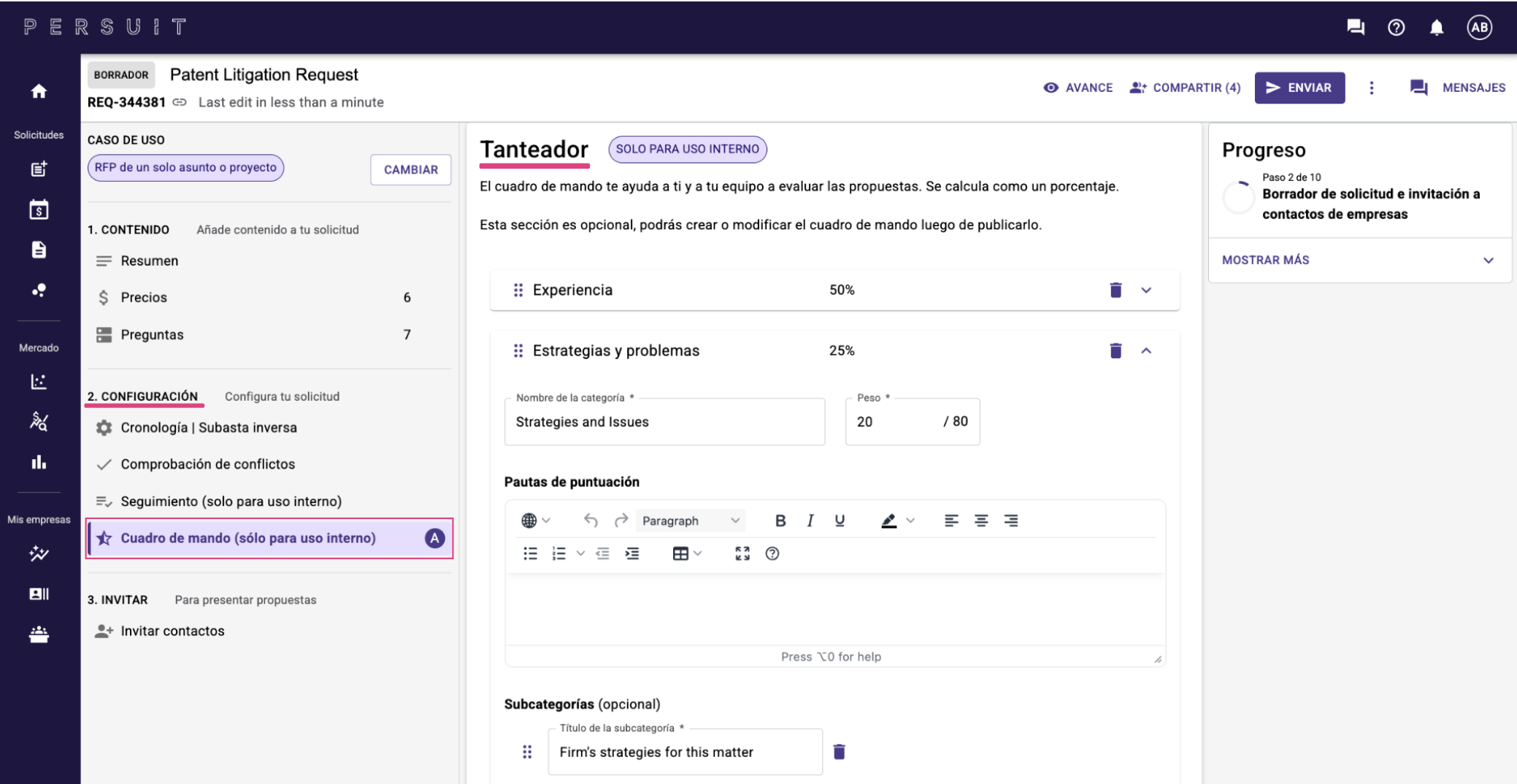Select Cuadro de mando menu item

tap(269, 538)
